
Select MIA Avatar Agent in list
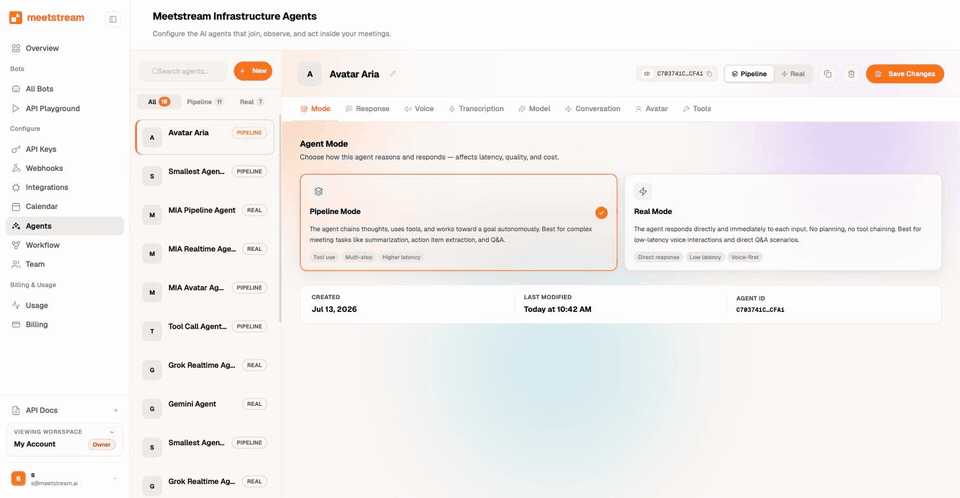(x=204, y=292)
